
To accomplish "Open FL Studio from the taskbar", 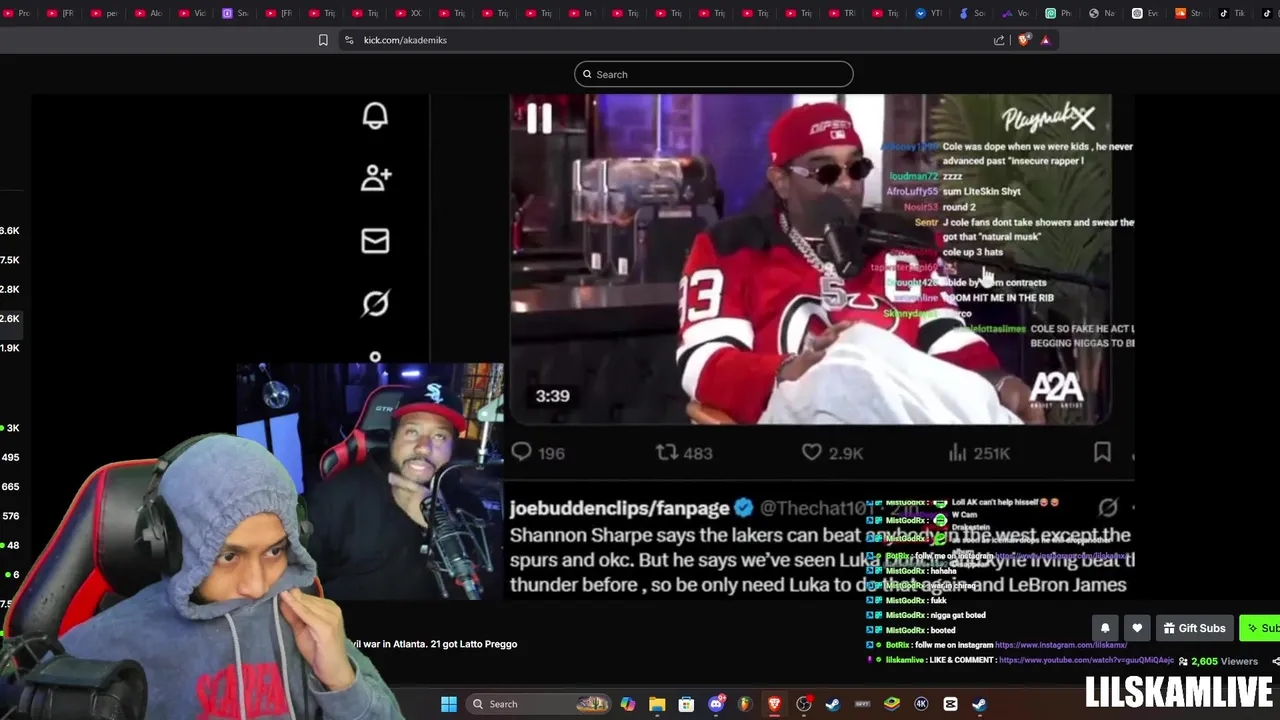I will click(745, 704).
